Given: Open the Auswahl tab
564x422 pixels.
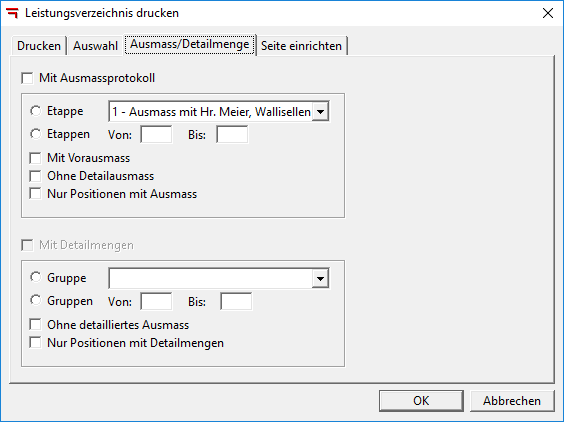Looking at the screenshot, I should pyautogui.click(x=95, y=46).
